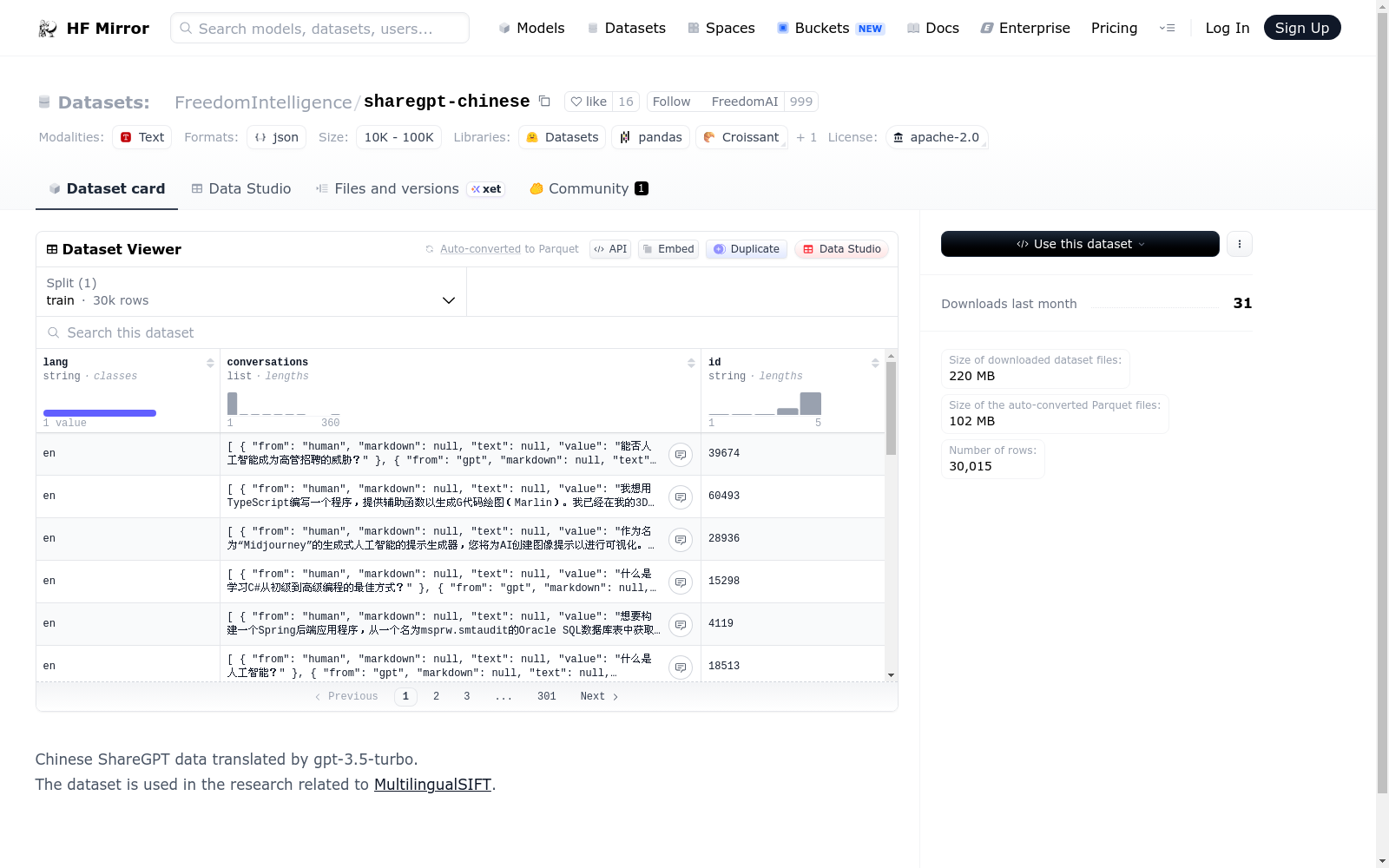The height and width of the screenshot is (868, 1389).
Task: Click the Log In link
Action: [1228, 28]
